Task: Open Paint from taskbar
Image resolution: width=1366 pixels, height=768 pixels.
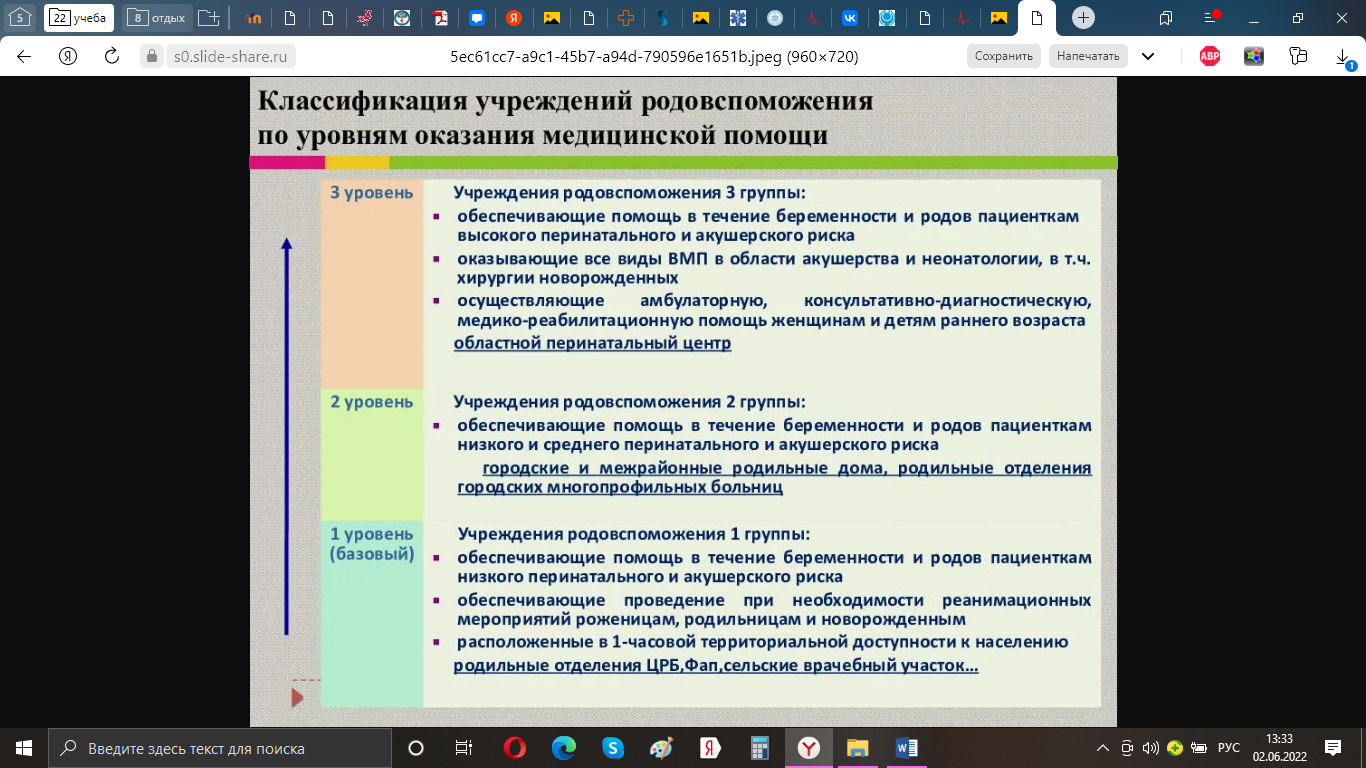Action: click(x=662, y=747)
